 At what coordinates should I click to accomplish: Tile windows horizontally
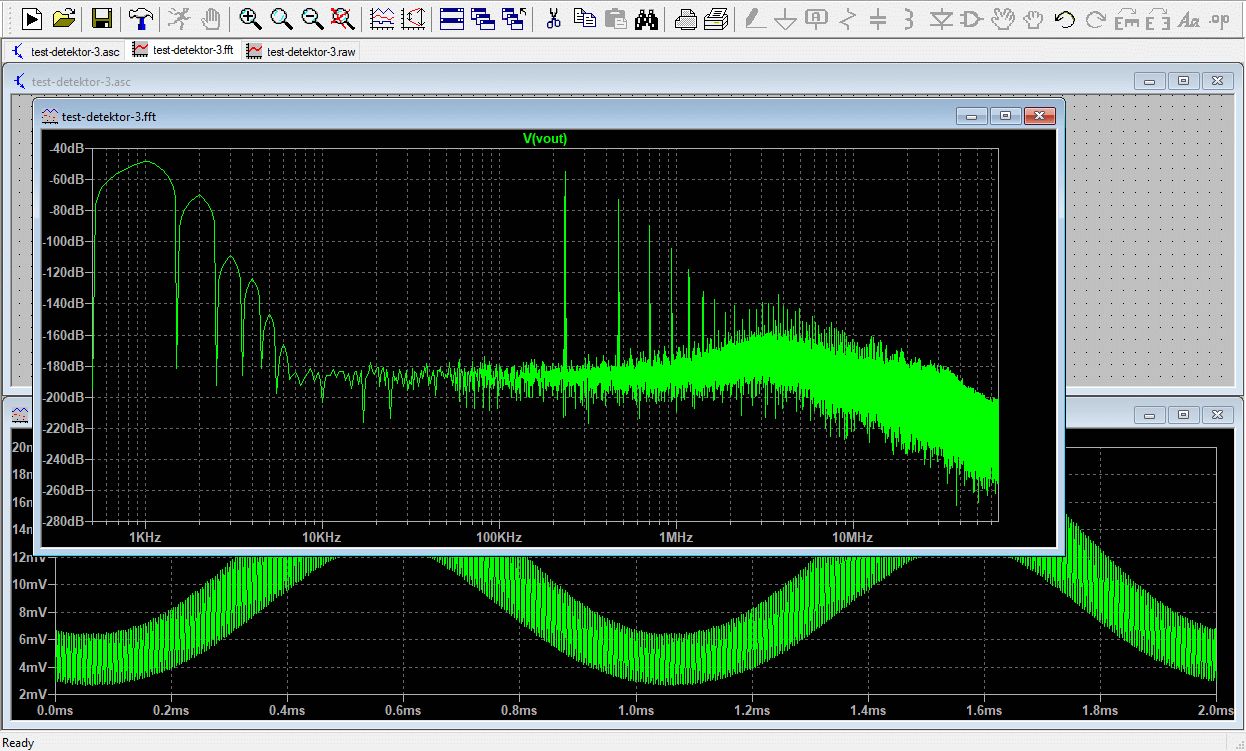452,17
